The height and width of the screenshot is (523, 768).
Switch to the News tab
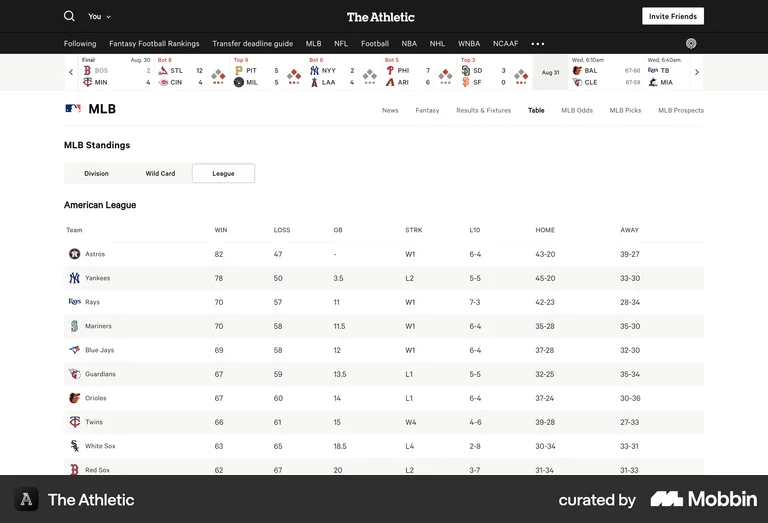tap(390, 110)
